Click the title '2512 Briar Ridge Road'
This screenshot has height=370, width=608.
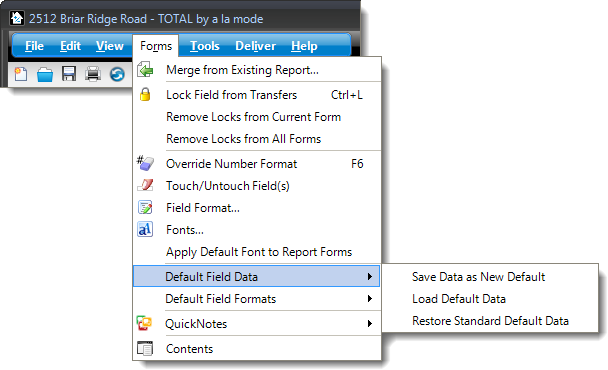click(88, 19)
